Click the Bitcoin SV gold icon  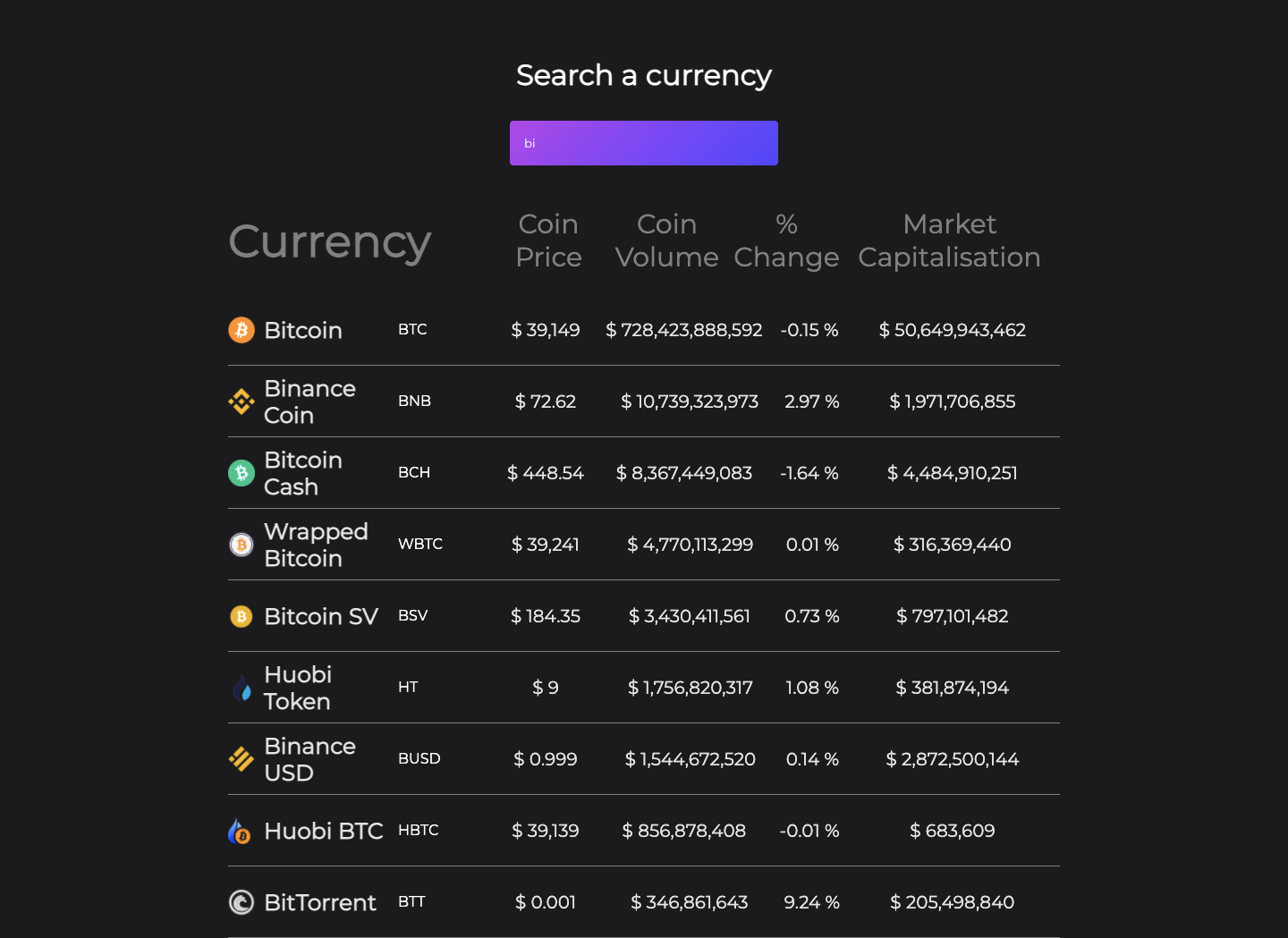pyautogui.click(x=241, y=616)
